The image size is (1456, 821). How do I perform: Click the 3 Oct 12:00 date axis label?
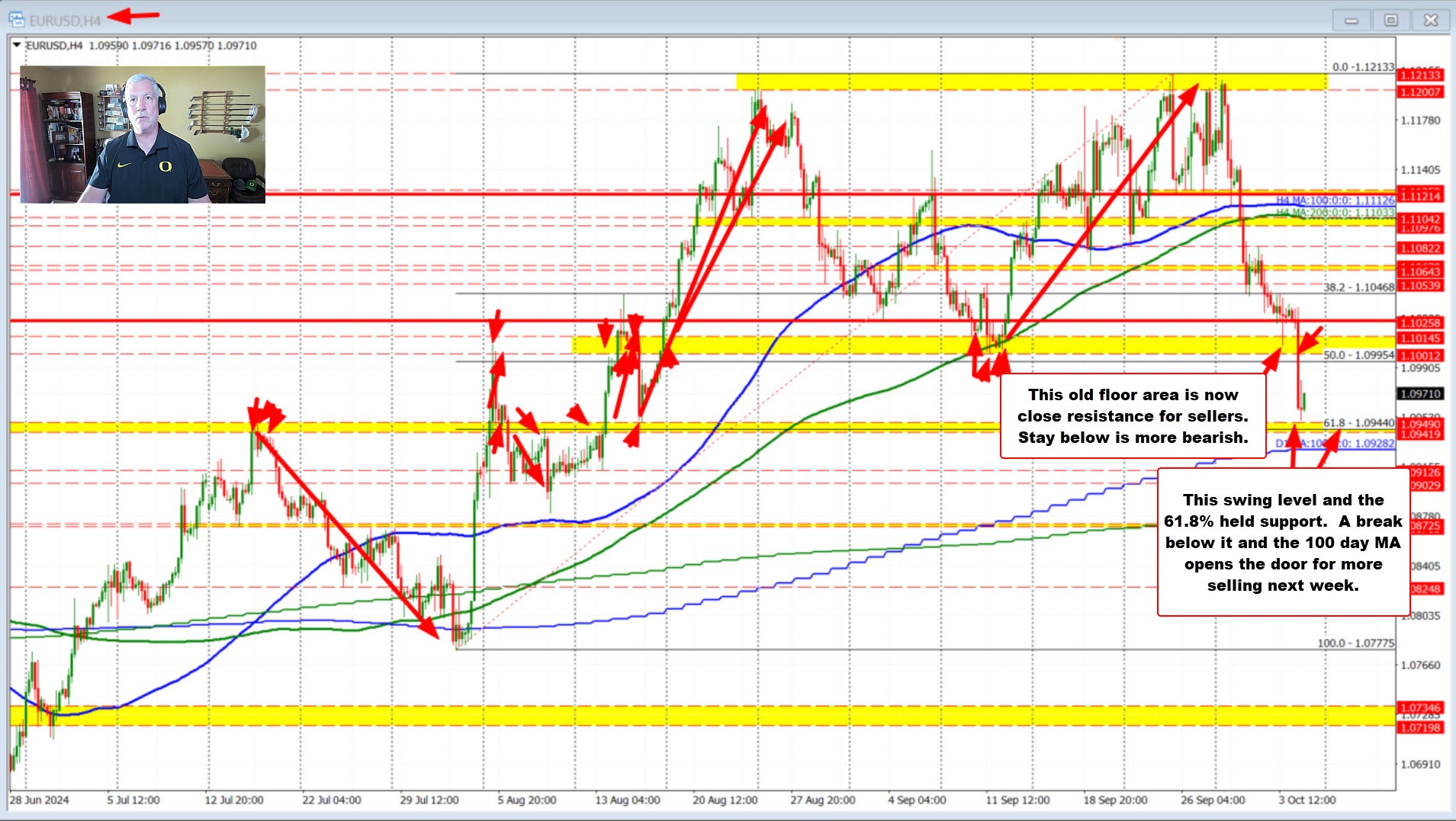click(x=1305, y=800)
